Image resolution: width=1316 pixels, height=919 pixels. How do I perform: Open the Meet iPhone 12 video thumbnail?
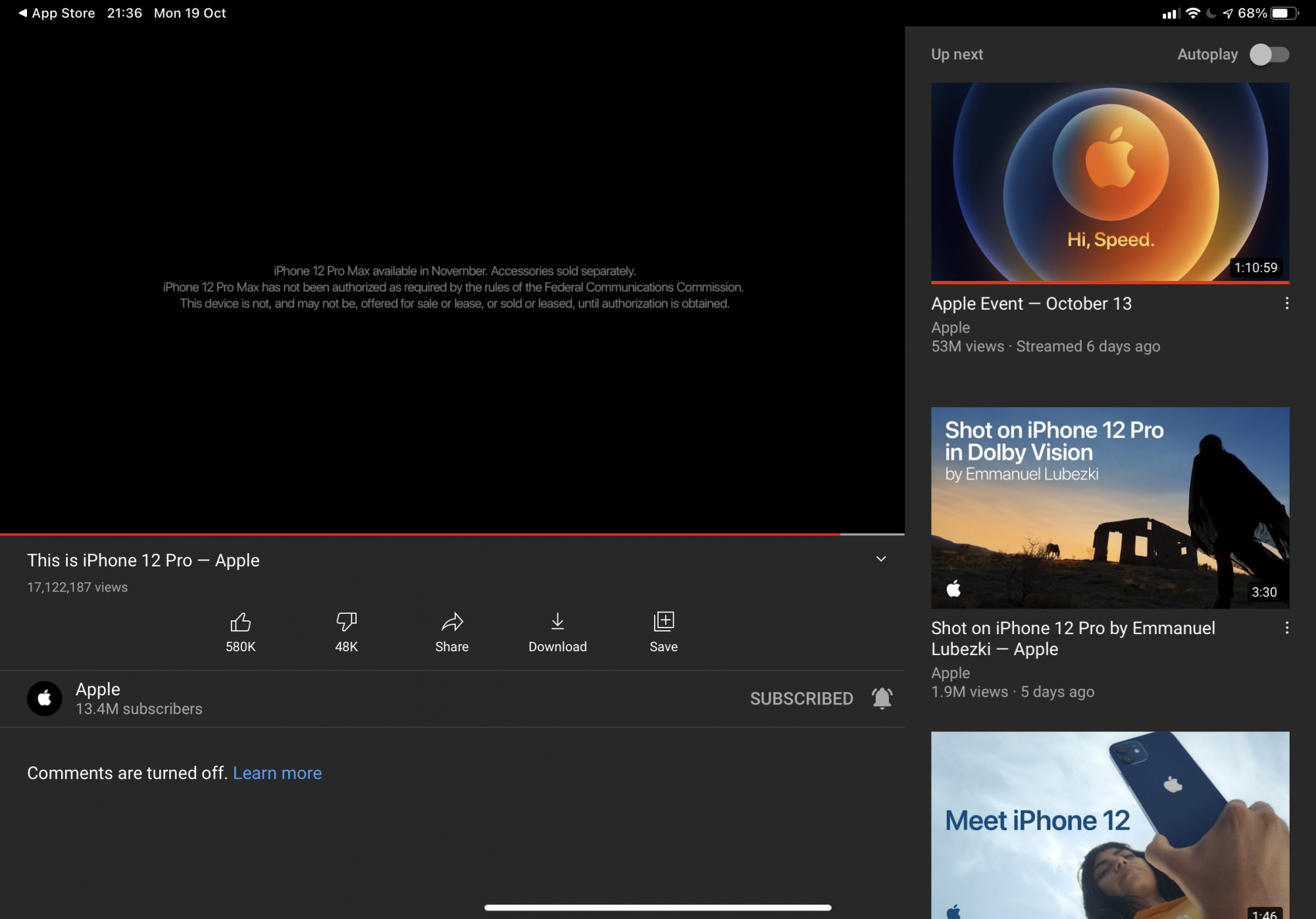(x=1110, y=825)
